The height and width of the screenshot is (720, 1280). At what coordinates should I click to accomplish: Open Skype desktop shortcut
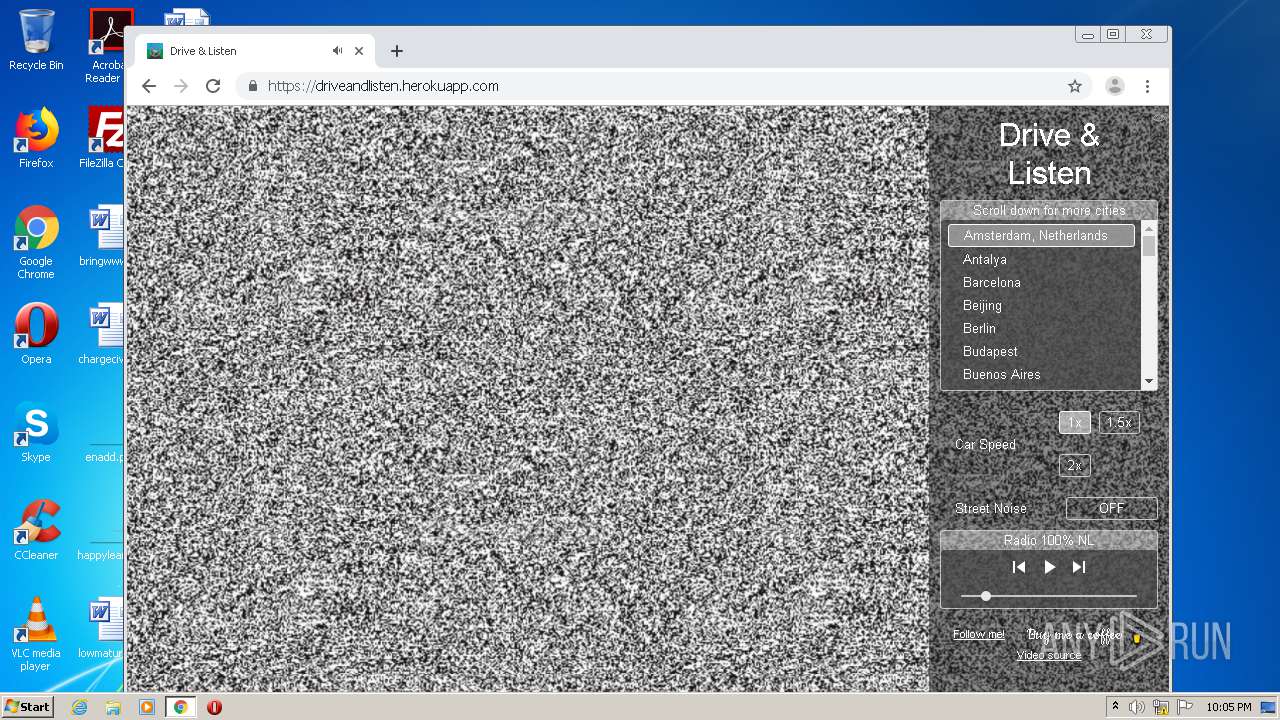point(36,432)
